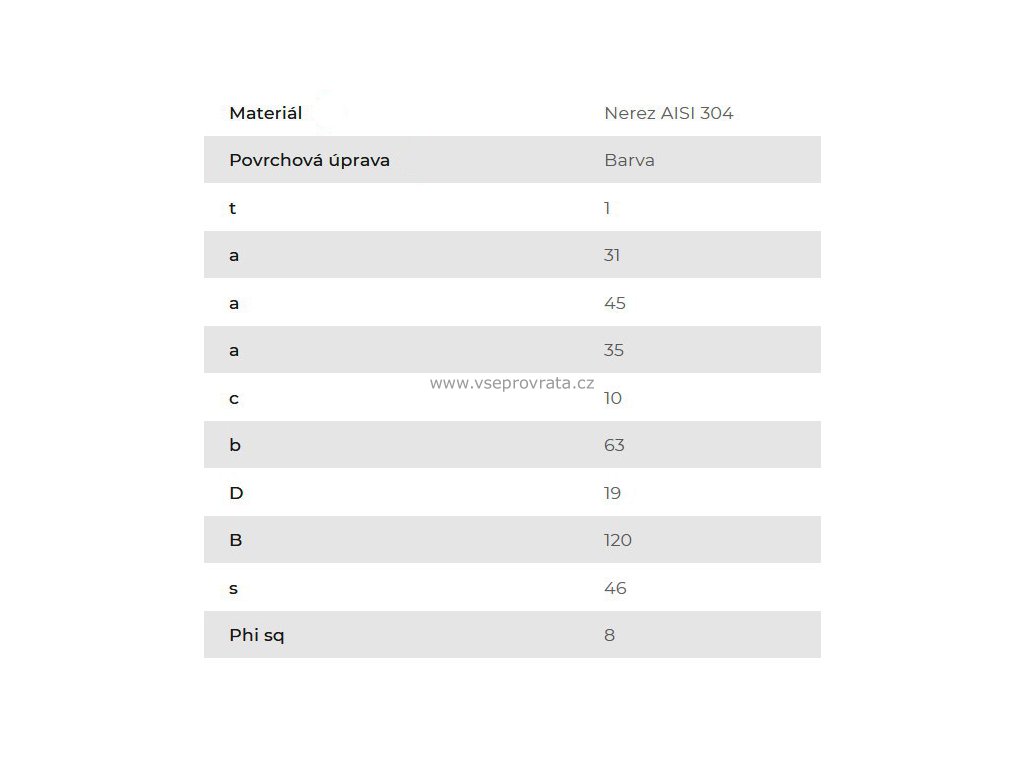Select the value 120 in the table

pos(617,540)
